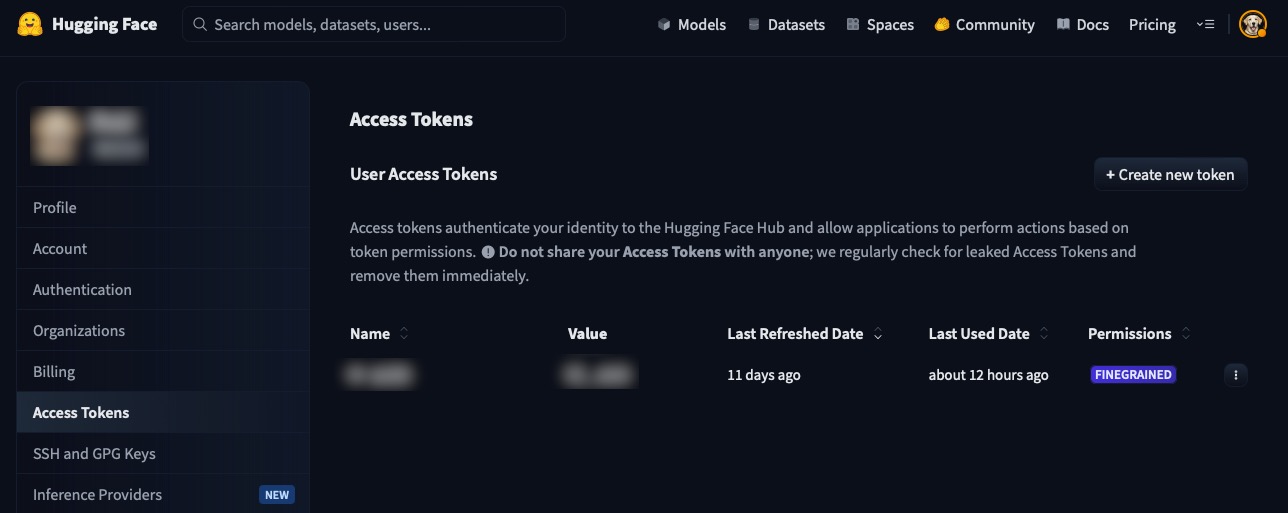The image size is (1288, 513).
Task: Click the FINEGRAINED permissions badge
Action: (1133, 375)
